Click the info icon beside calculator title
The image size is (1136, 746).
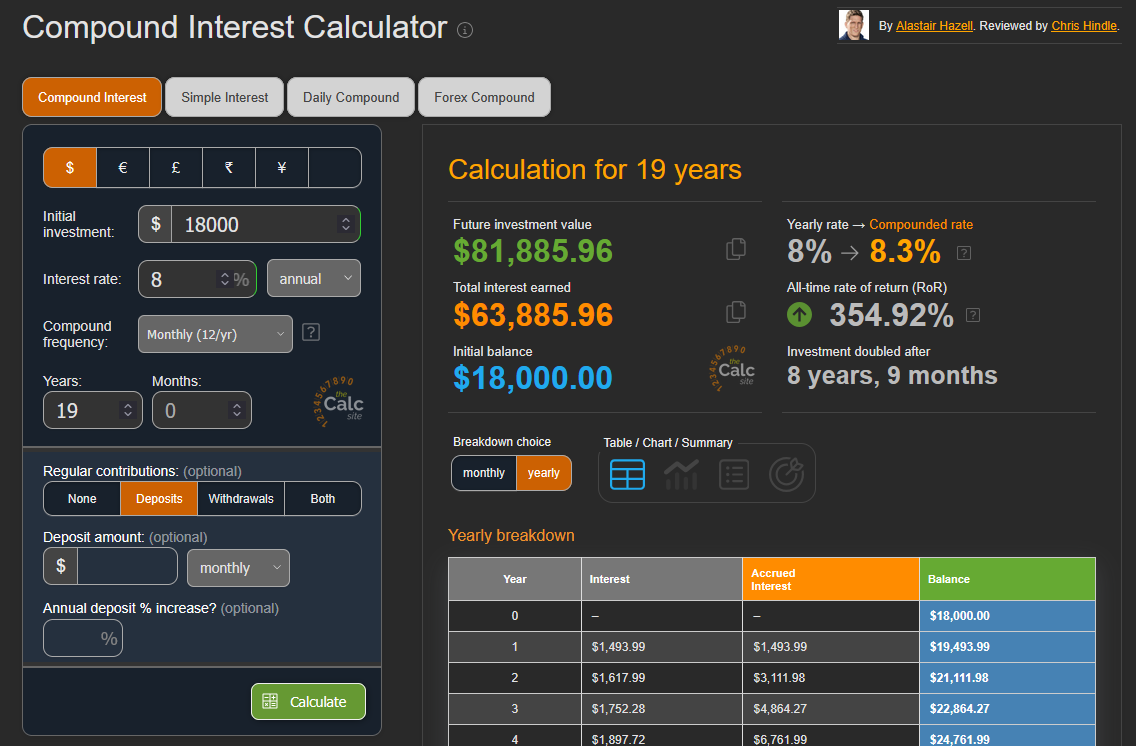point(465,30)
